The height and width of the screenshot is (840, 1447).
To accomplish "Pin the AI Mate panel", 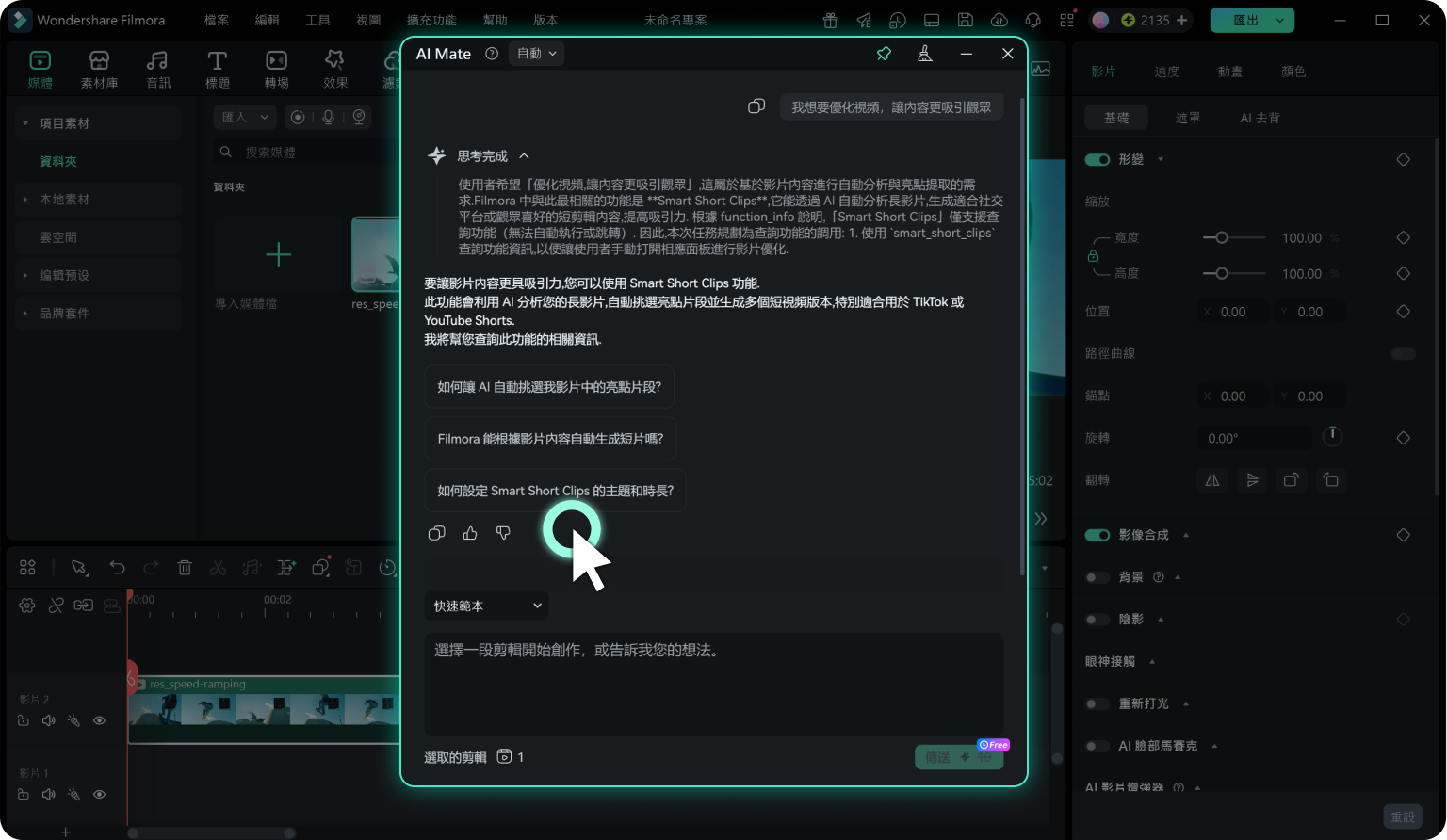I will tap(884, 54).
